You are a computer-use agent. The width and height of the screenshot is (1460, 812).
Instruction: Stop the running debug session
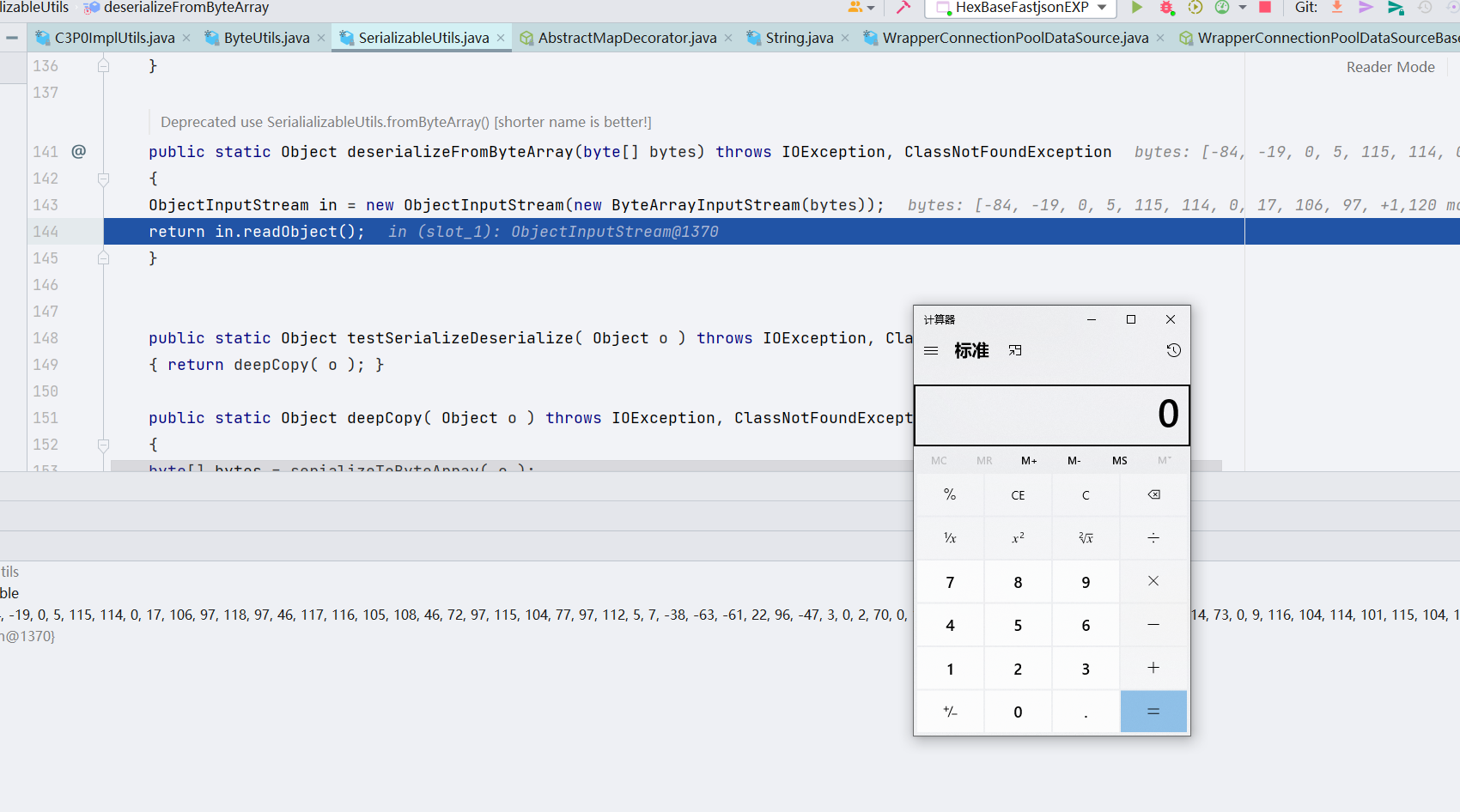click(x=1265, y=8)
